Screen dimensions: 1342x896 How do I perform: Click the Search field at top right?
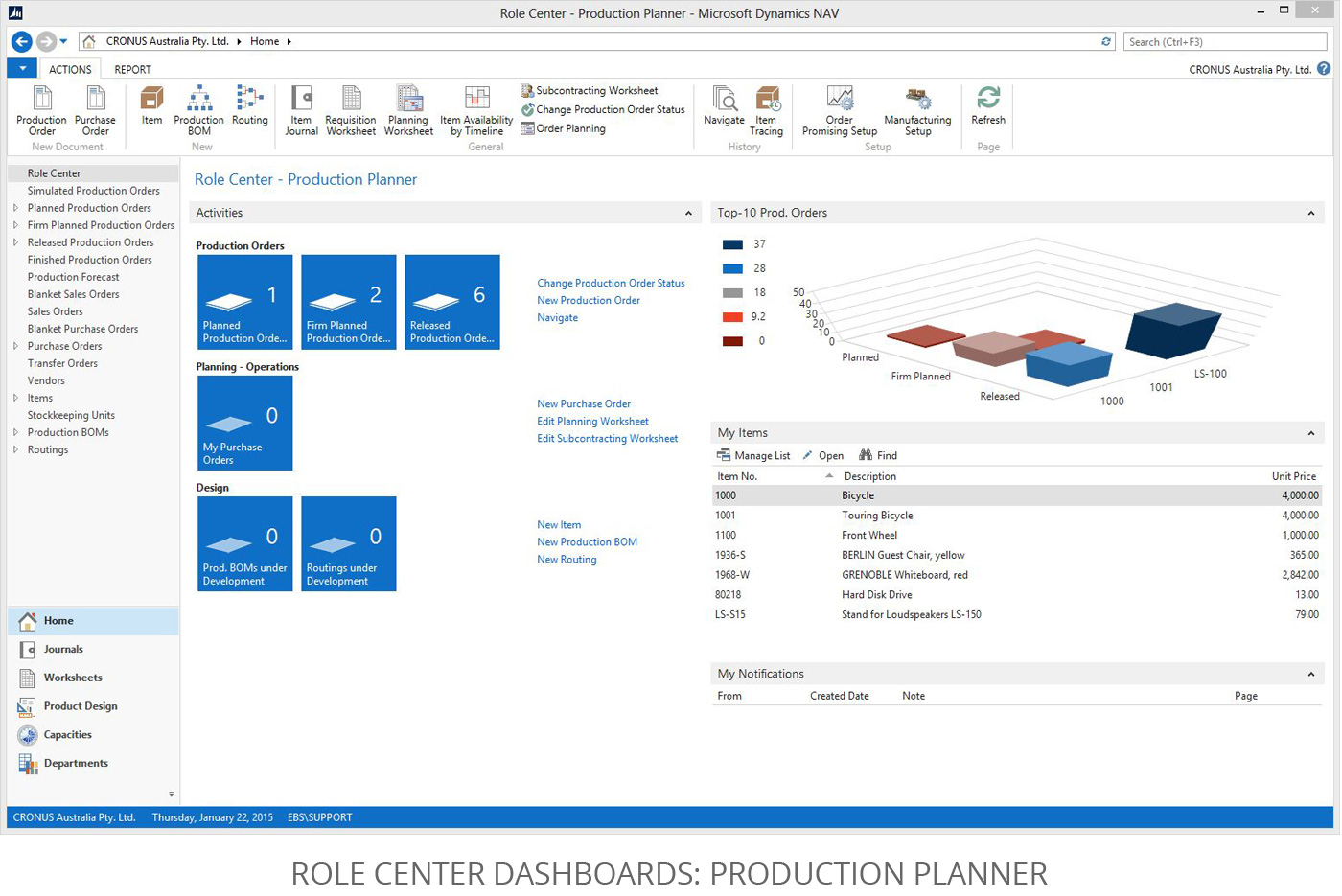[1225, 41]
